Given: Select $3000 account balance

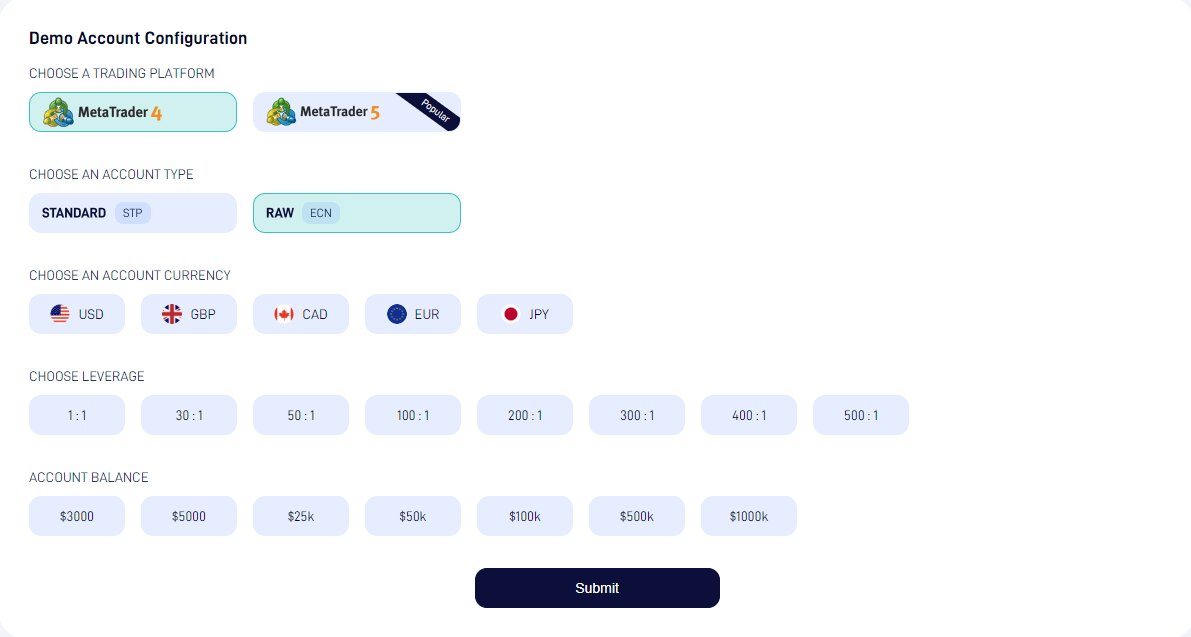Looking at the screenshot, I should click(x=77, y=516).
